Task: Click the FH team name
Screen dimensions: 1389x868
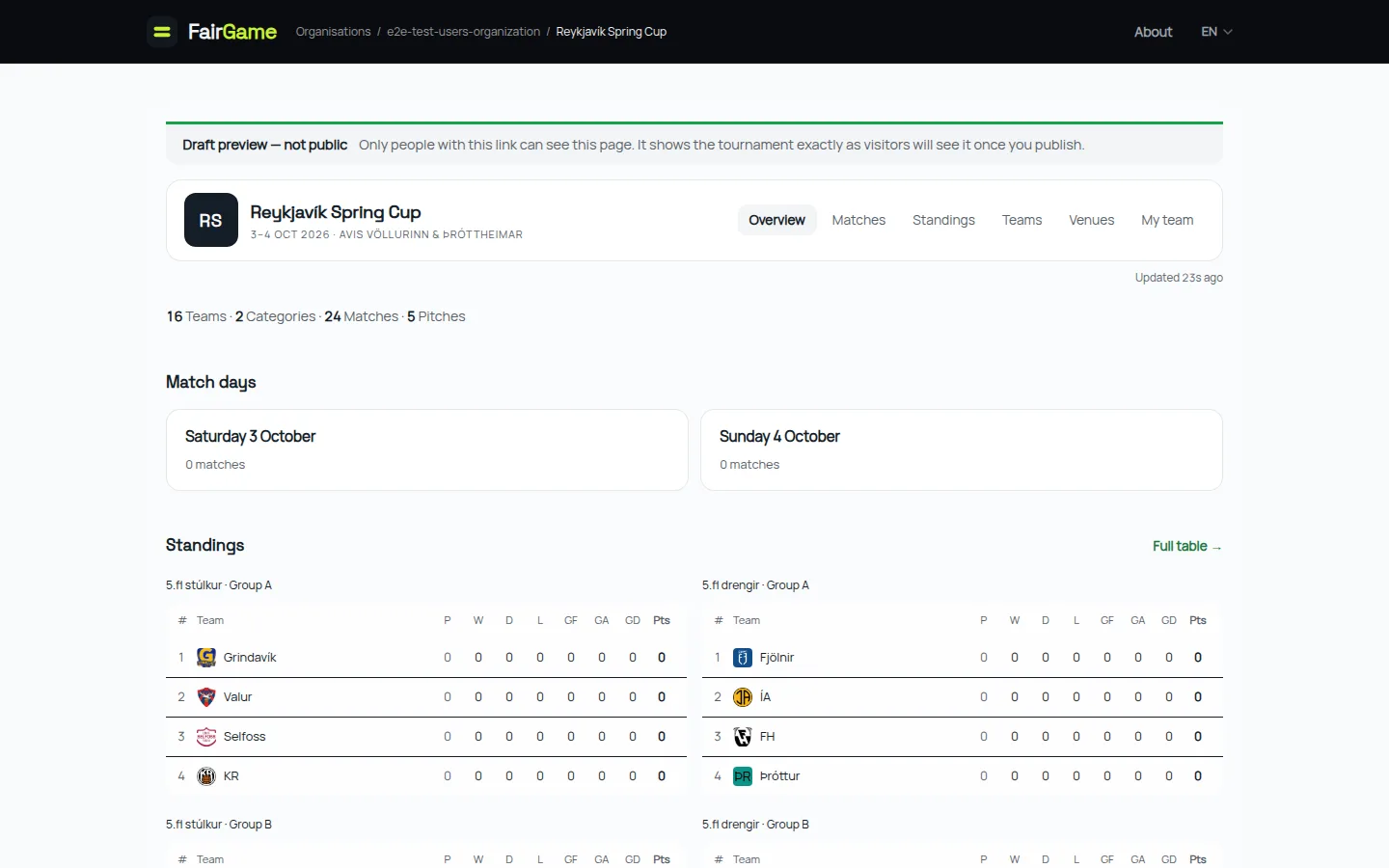Action: point(767,737)
